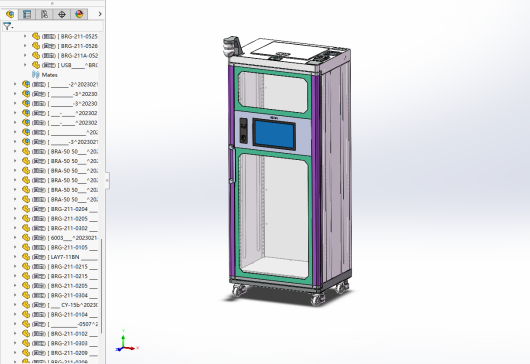Expand the subassembly ending in -2^2023021

coord(15,84)
